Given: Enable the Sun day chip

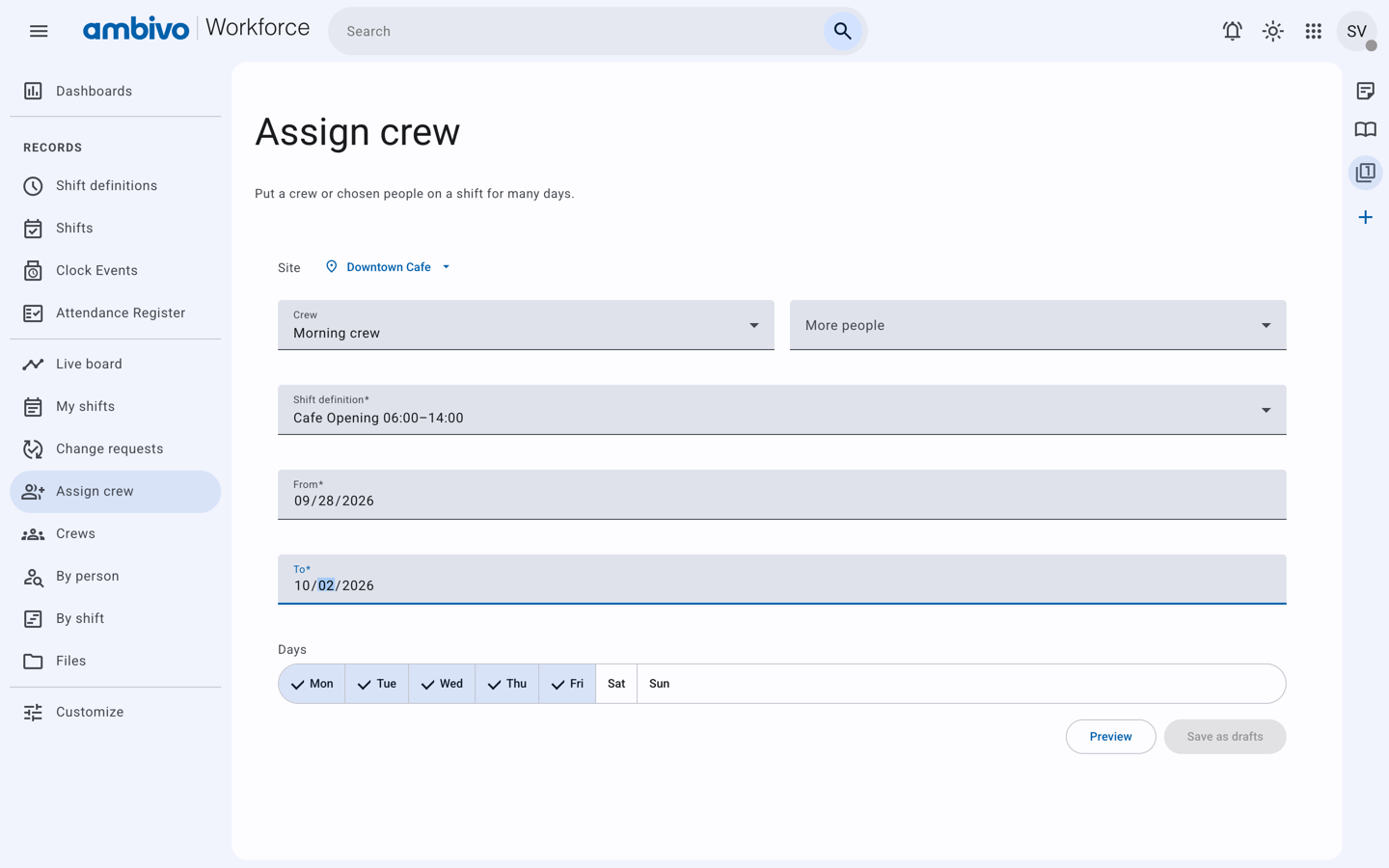Looking at the screenshot, I should click(659, 684).
